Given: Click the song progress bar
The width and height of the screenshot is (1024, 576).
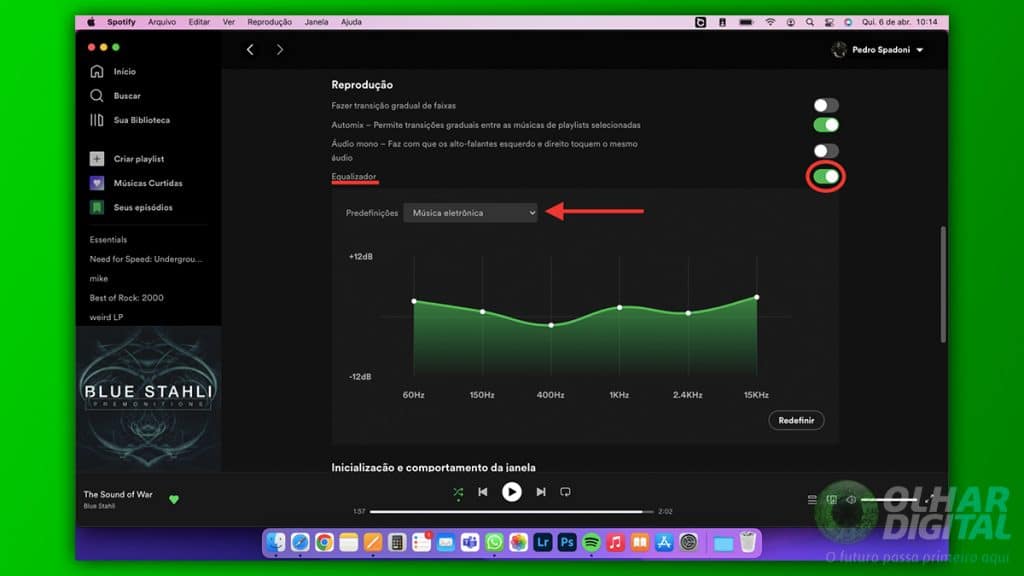Looking at the screenshot, I should 511,512.
